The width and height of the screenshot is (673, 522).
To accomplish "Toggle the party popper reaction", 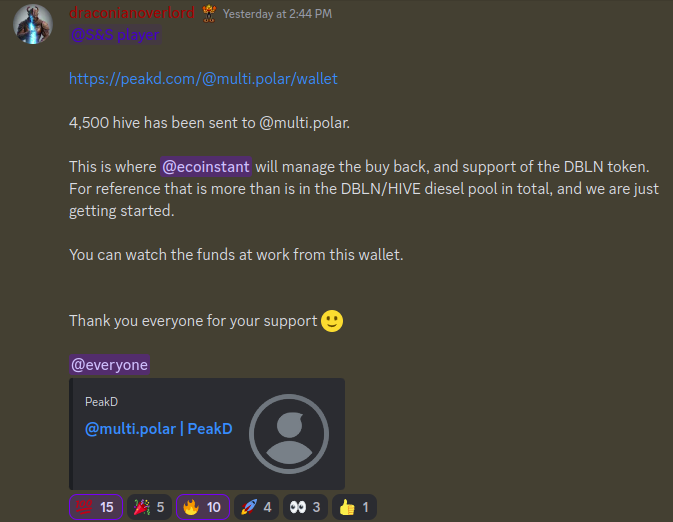I will [x=149, y=507].
